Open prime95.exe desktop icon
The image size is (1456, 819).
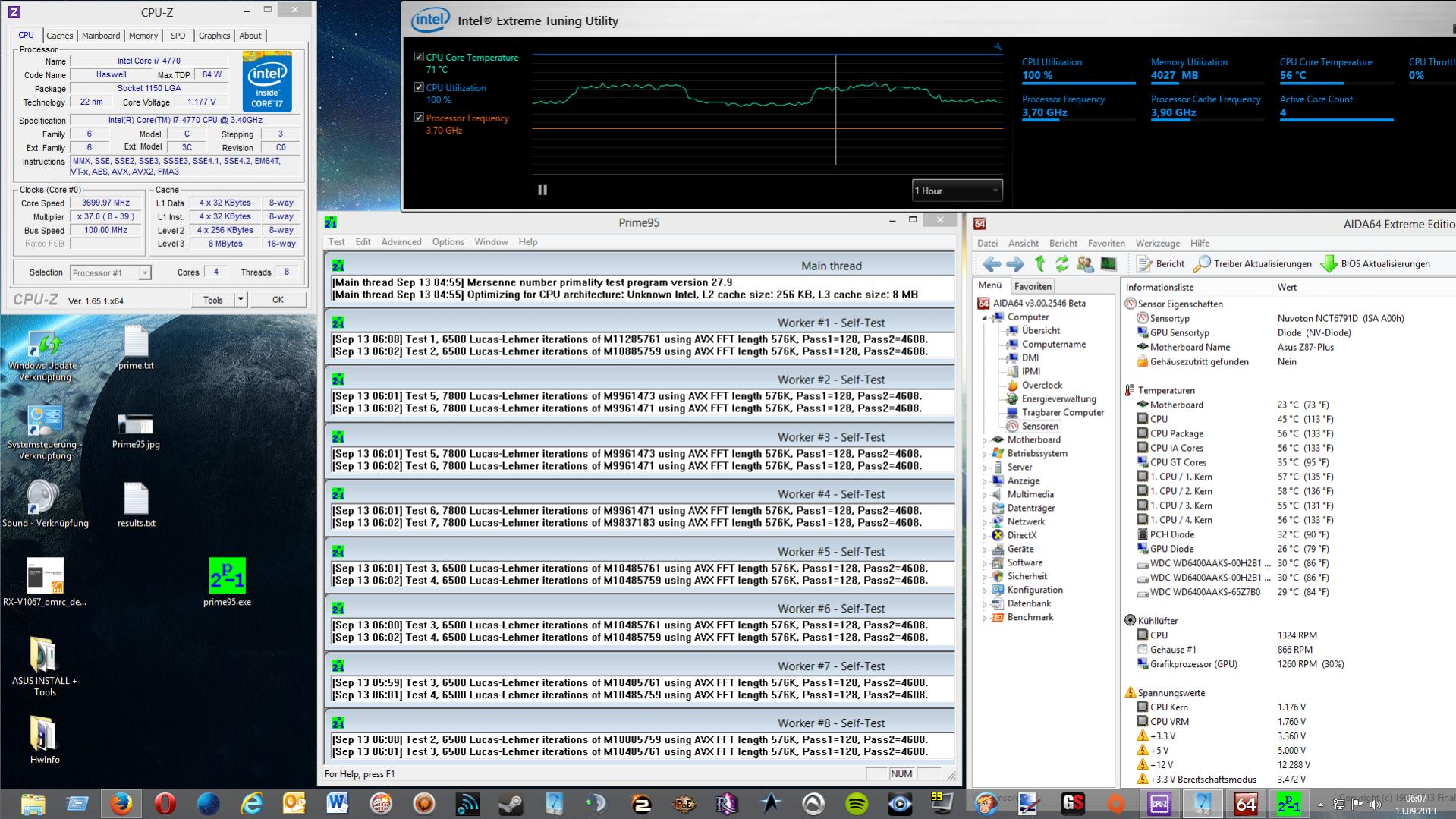(x=227, y=582)
